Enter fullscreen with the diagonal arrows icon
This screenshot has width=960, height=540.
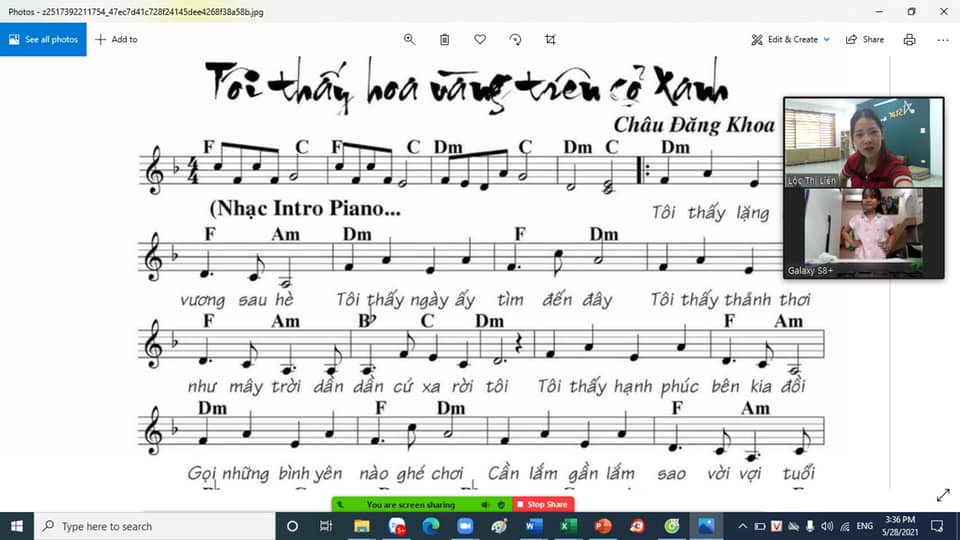click(943, 495)
